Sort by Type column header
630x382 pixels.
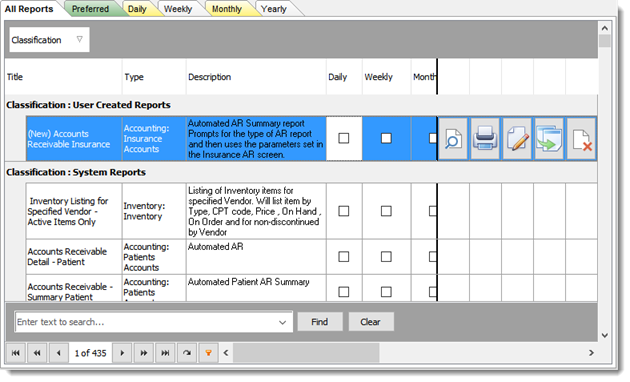point(154,77)
